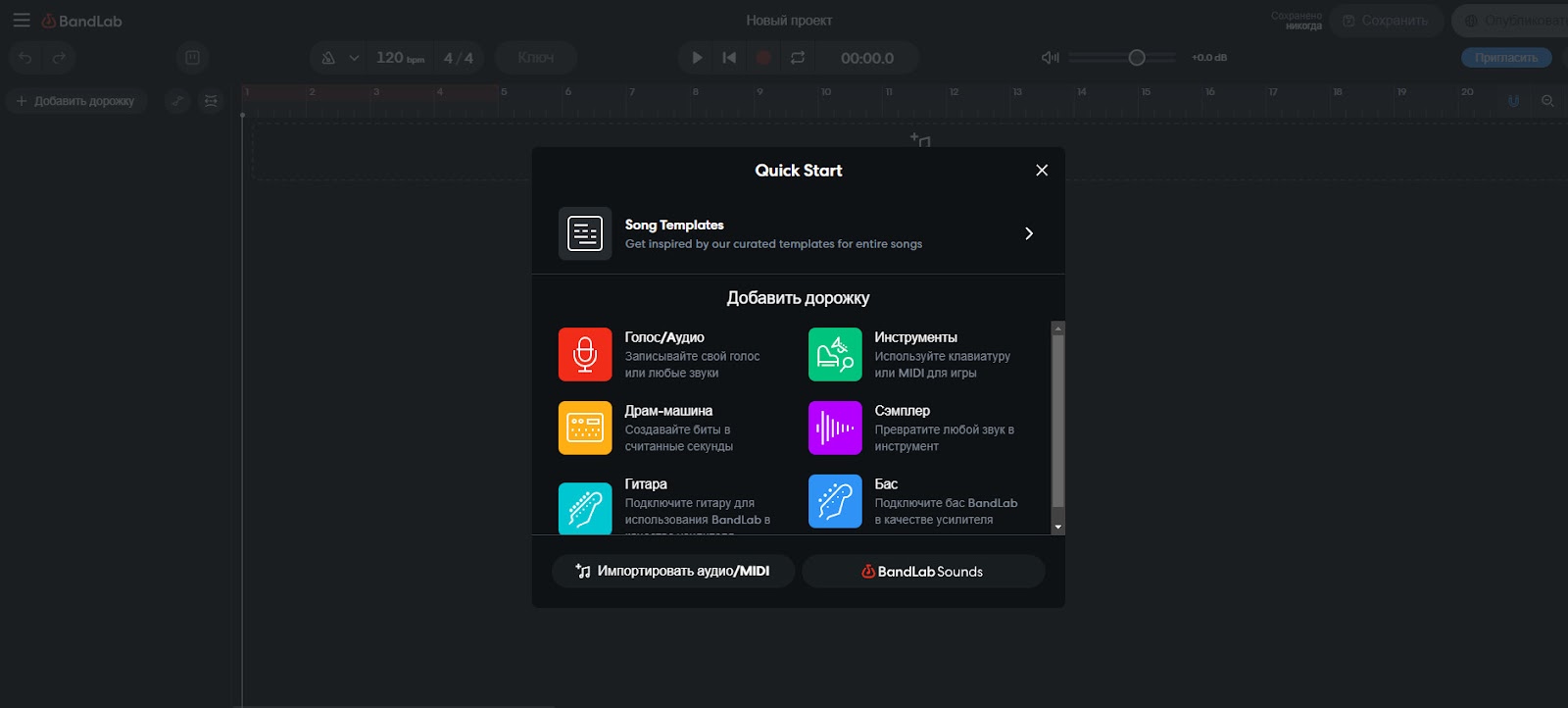The image size is (1568, 708).
Task: Click the master volume slider knob
Action: coord(1136,58)
